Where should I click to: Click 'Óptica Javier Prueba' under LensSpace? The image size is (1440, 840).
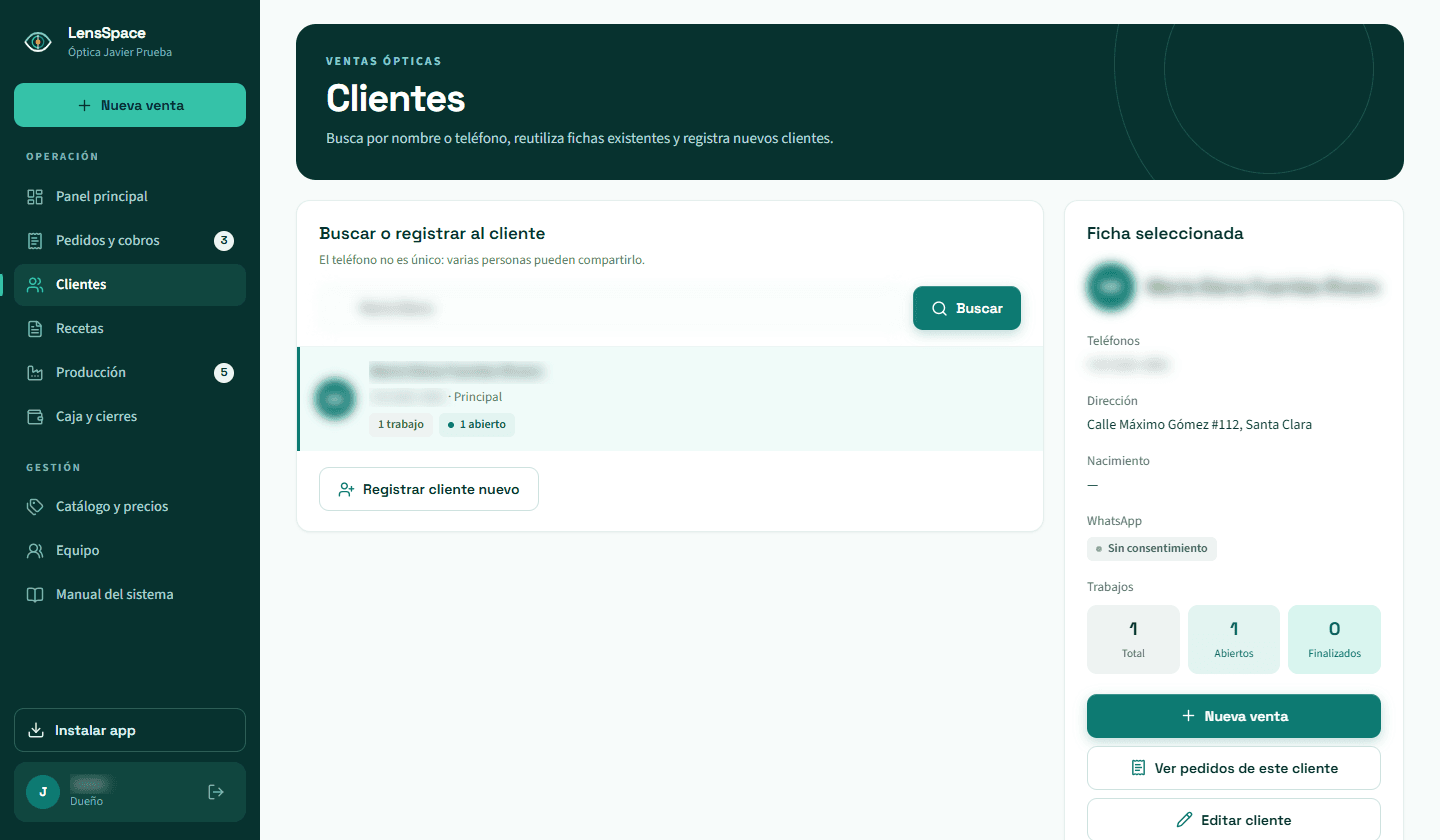point(120,52)
